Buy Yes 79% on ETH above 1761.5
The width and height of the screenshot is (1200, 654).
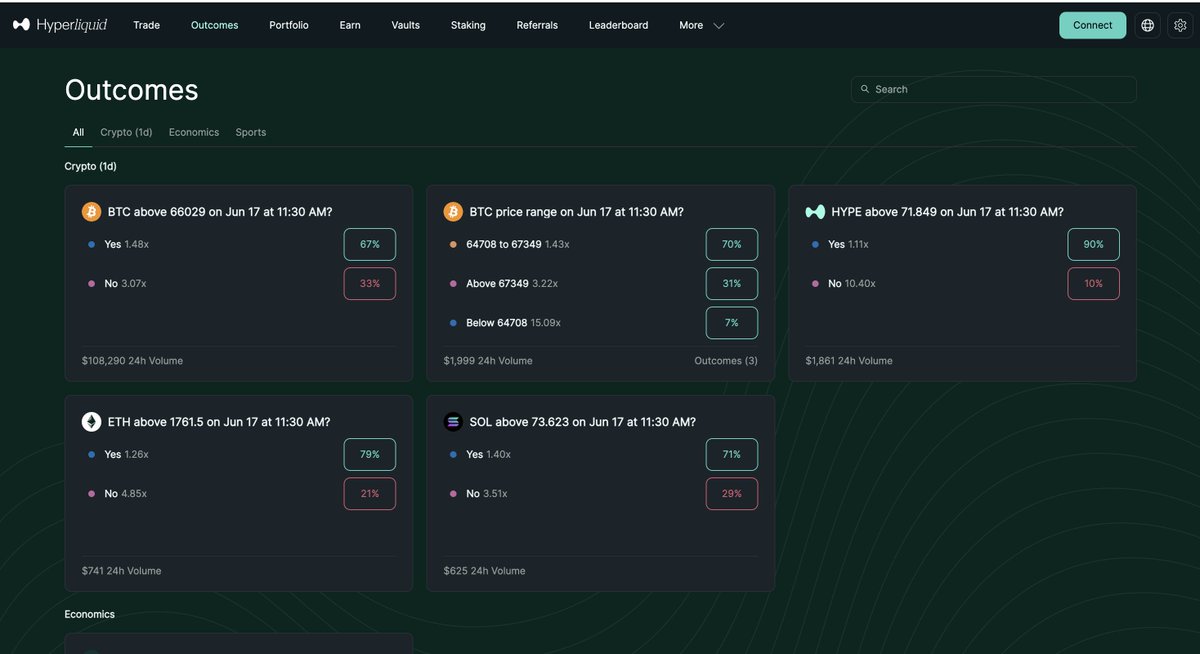point(369,454)
